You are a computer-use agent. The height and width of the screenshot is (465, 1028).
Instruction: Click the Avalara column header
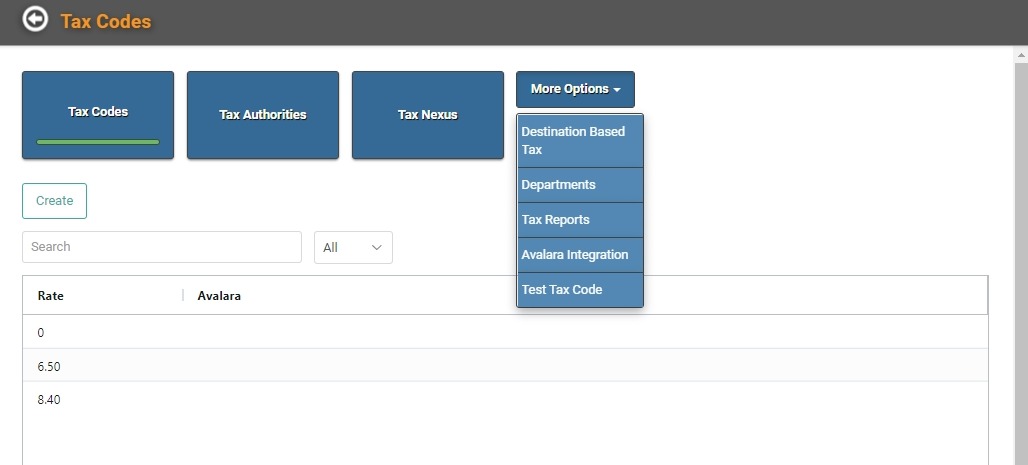click(x=219, y=296)
